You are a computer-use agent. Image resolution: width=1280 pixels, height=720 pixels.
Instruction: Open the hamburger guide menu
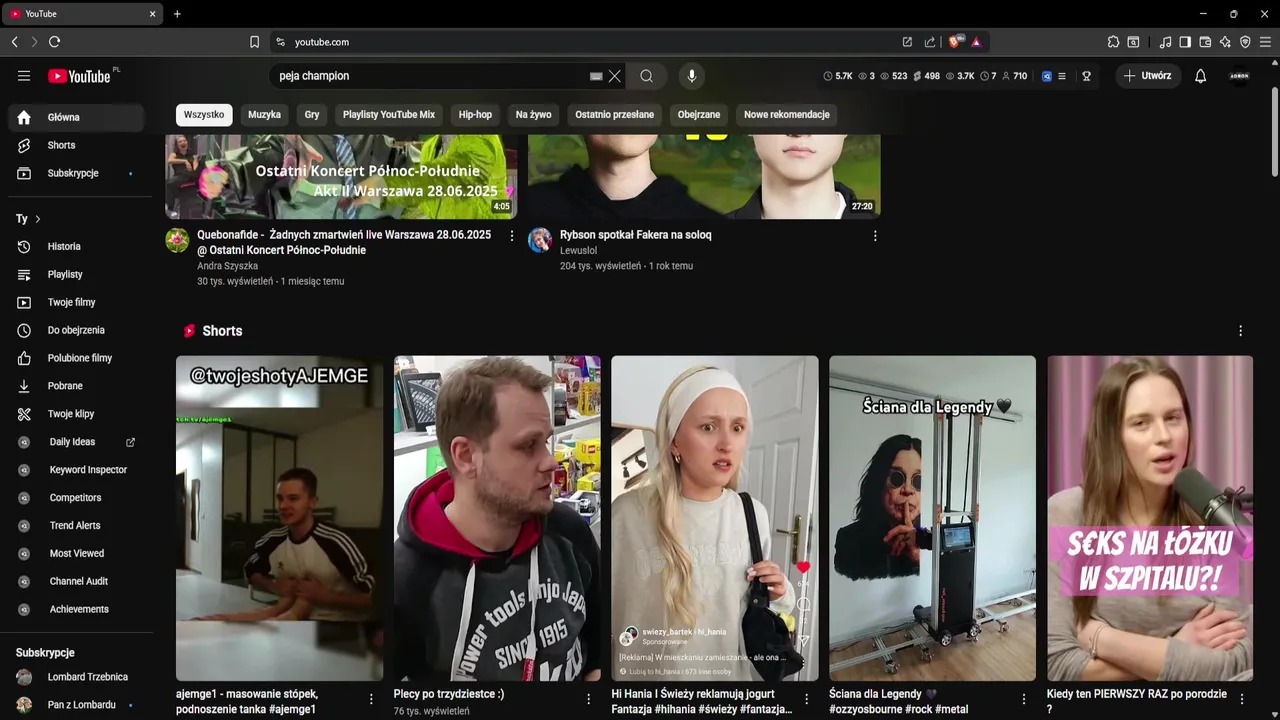[24, 76]
